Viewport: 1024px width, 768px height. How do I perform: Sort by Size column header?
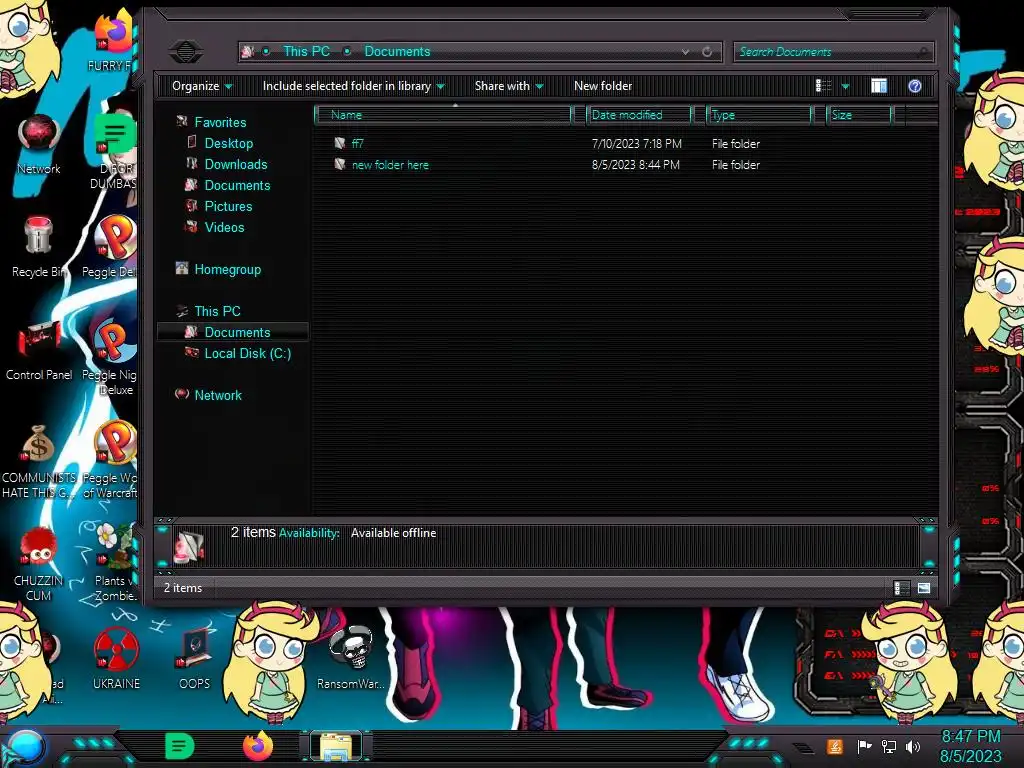click(x=859, y=115)
